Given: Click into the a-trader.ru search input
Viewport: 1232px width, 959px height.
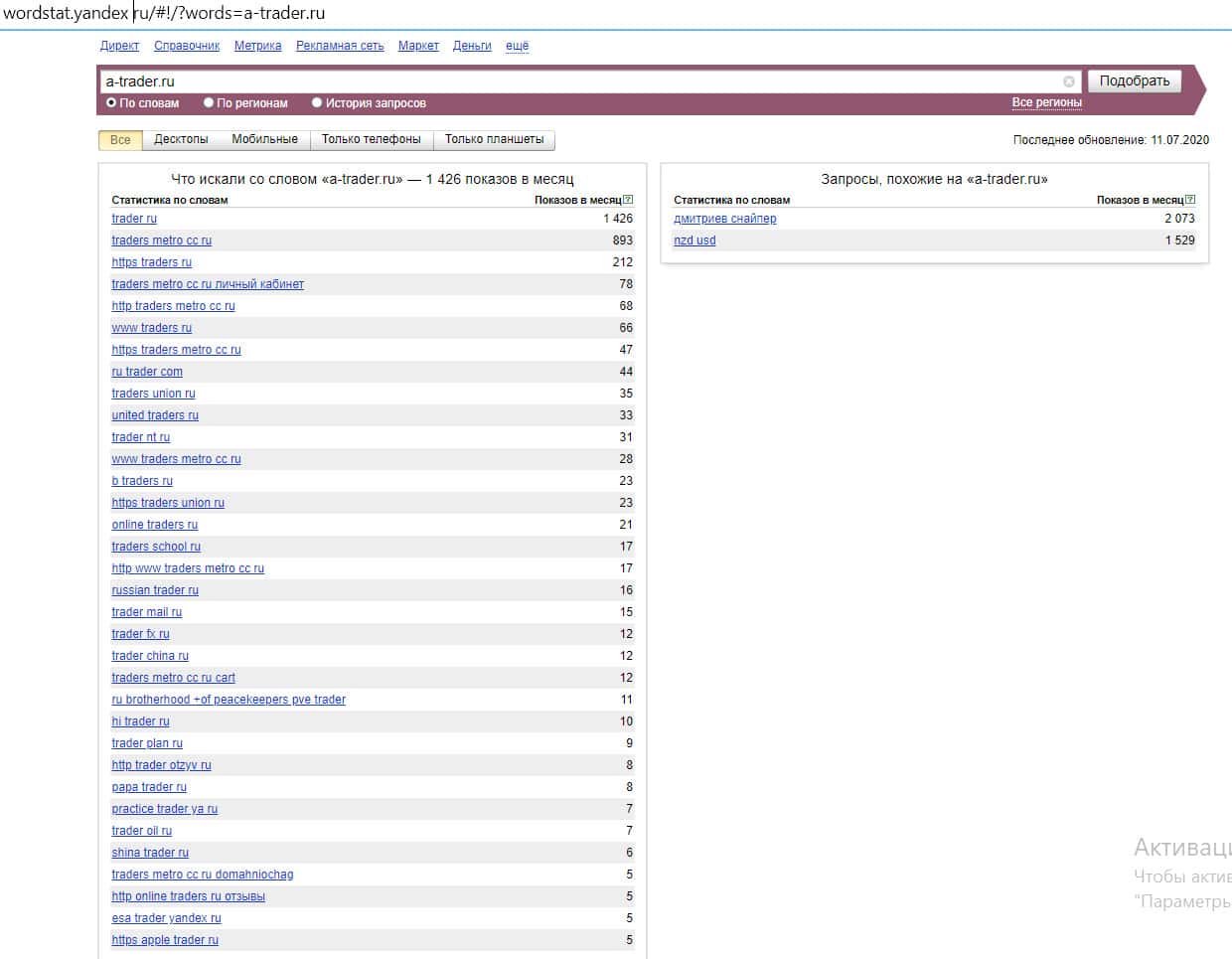Looking at the screenshot, I should point(576,81).
